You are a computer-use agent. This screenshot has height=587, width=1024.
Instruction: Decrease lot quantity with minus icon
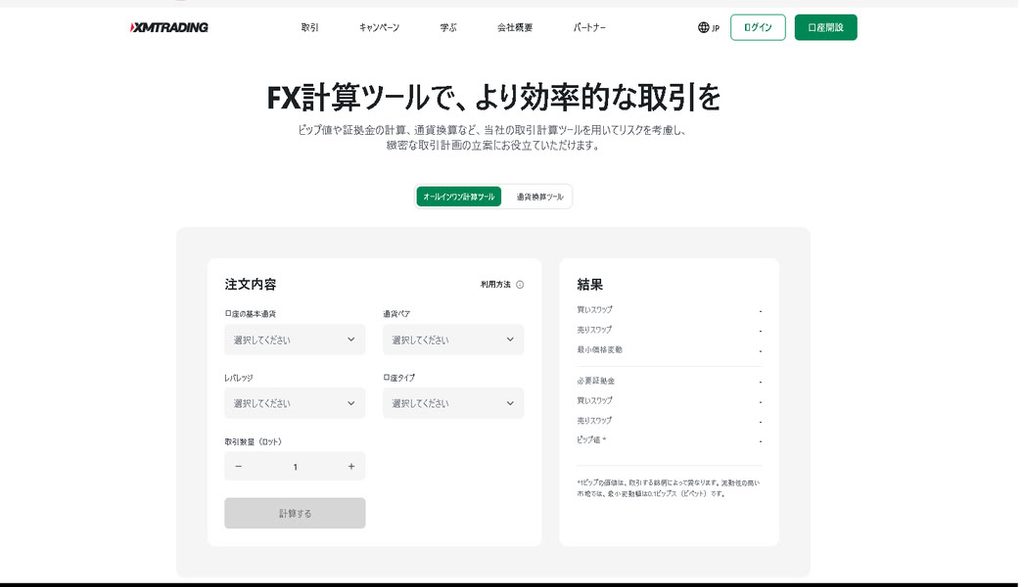point(238,466)
